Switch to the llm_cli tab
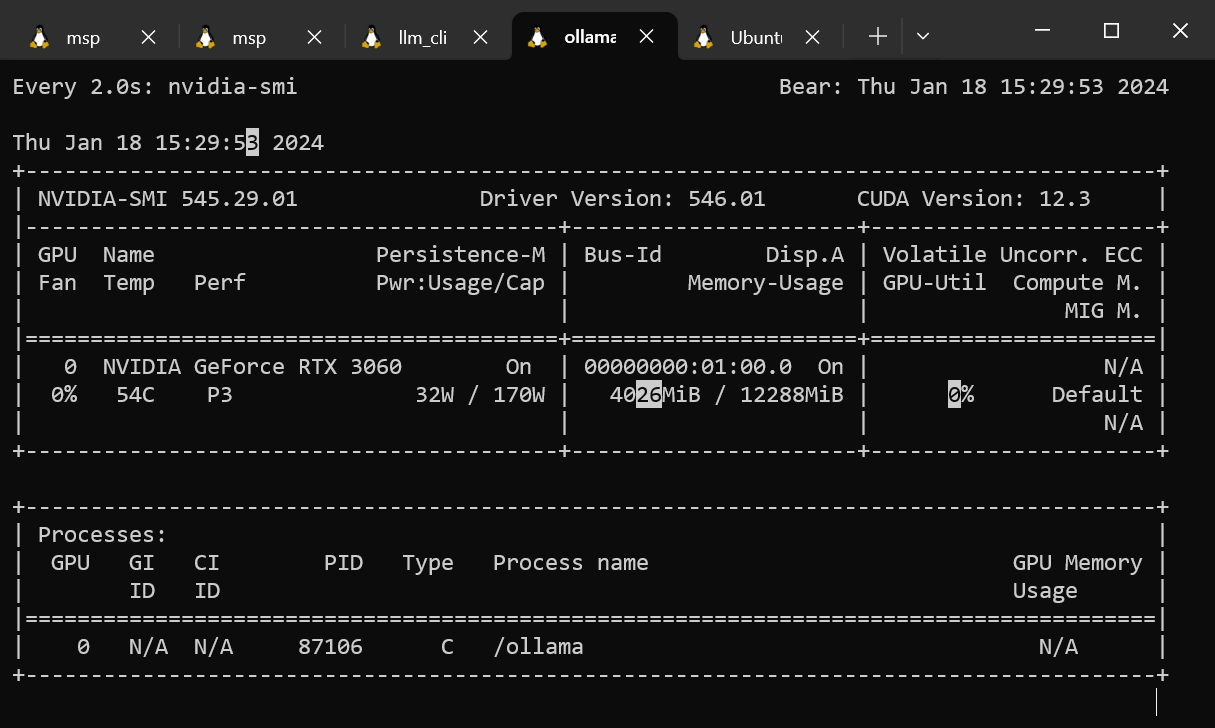The height and width of the screenshot is (728, 1215). click(422, 38)
